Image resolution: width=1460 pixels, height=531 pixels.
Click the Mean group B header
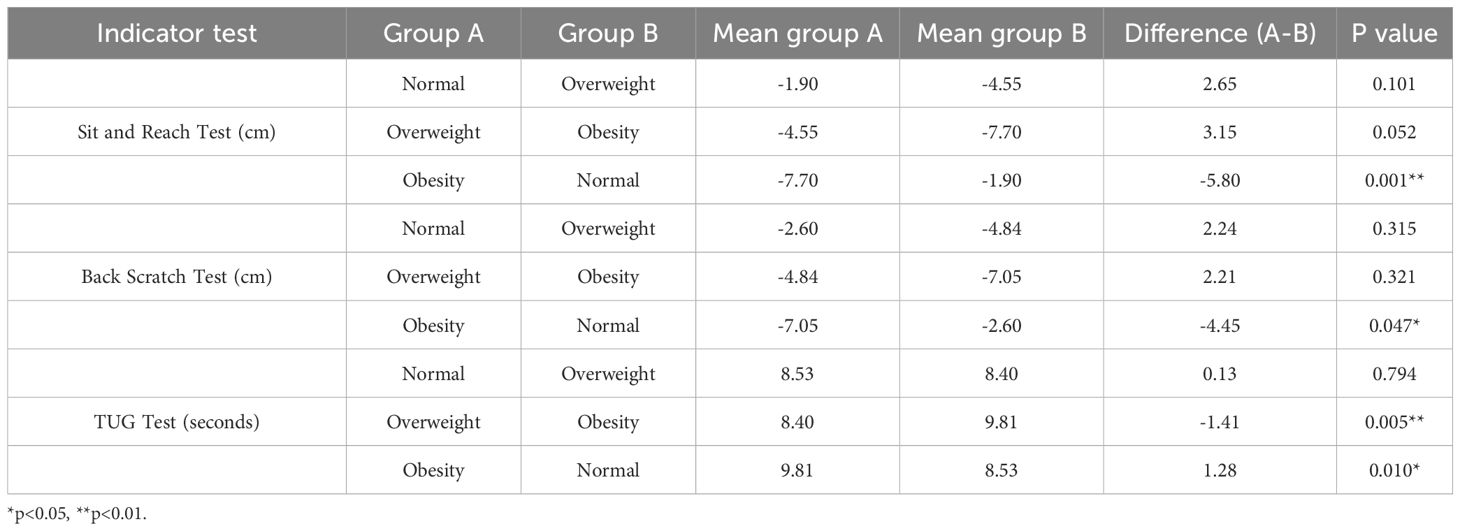(x=1001, y=33)
